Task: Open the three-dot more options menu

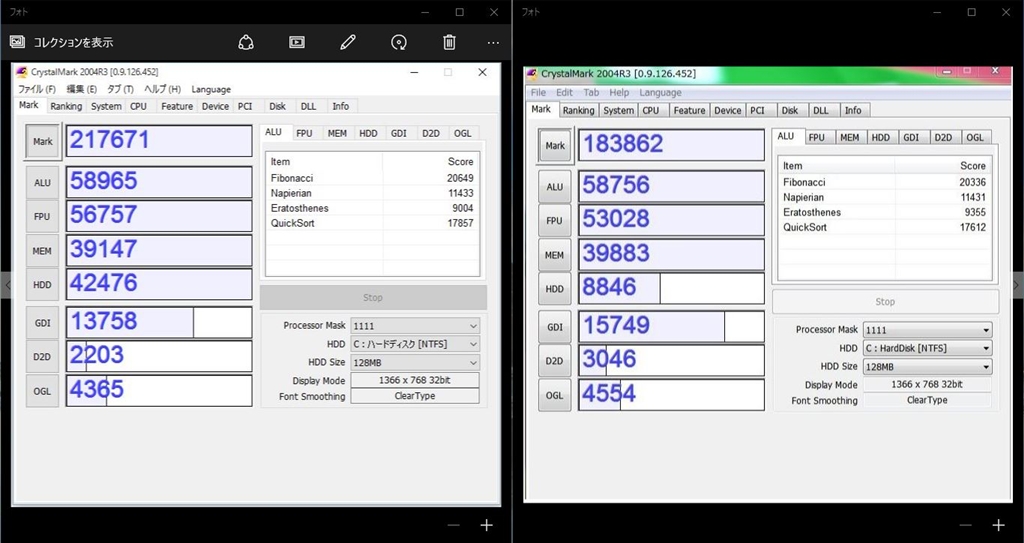Action: [493, 42]
